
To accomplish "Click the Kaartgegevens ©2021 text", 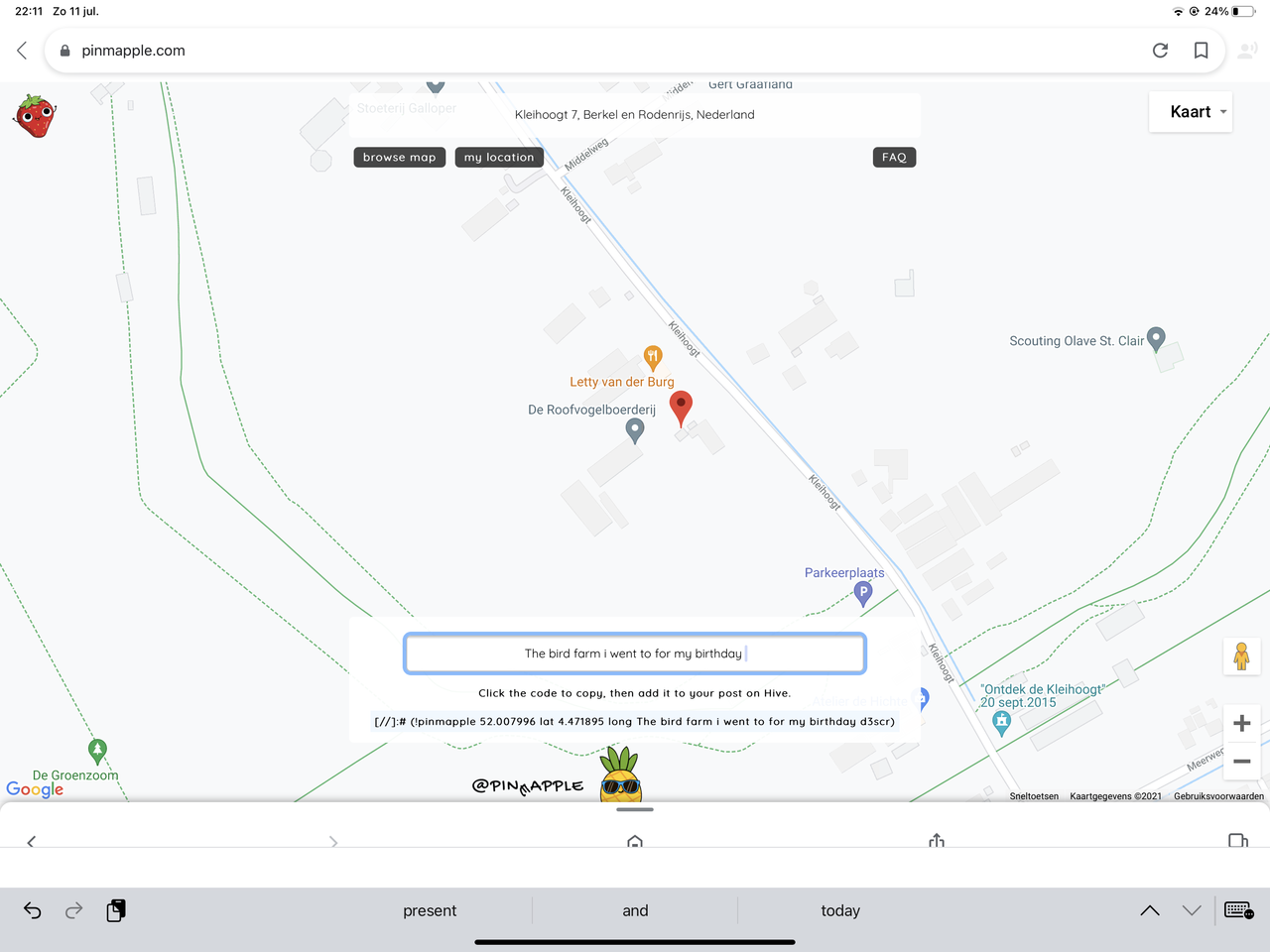I will point(1115,796).
